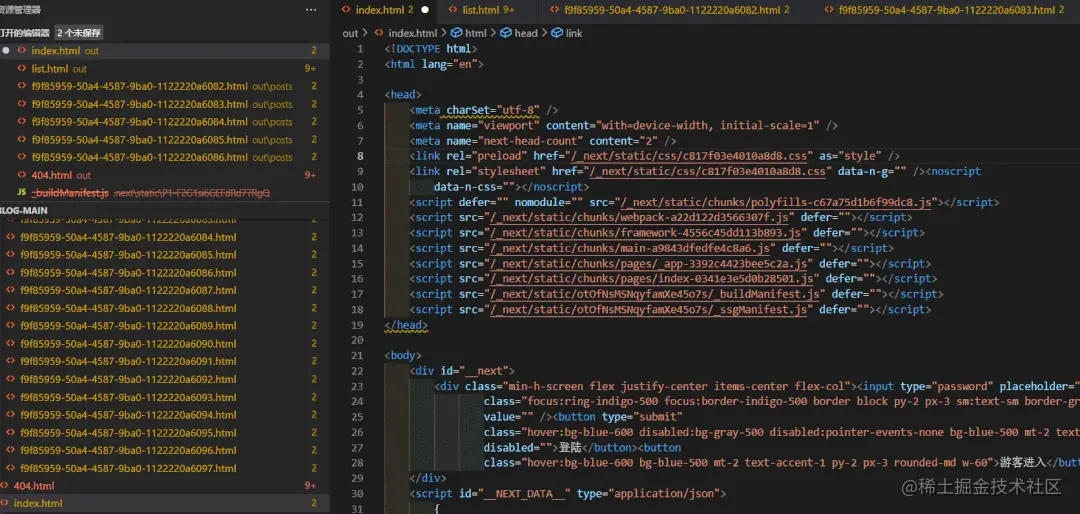Image resolution: width=1080 pixels, height=514 pixels.
Task: Click HTML file icon on 6082.html tab
Action: coord(554,10)
